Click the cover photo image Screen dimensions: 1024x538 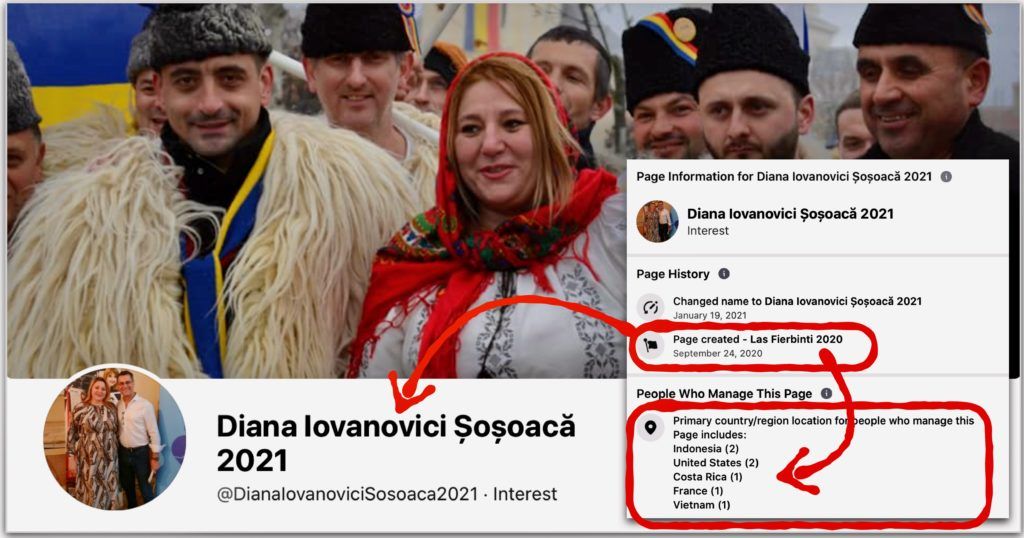(x=313, y=191)
